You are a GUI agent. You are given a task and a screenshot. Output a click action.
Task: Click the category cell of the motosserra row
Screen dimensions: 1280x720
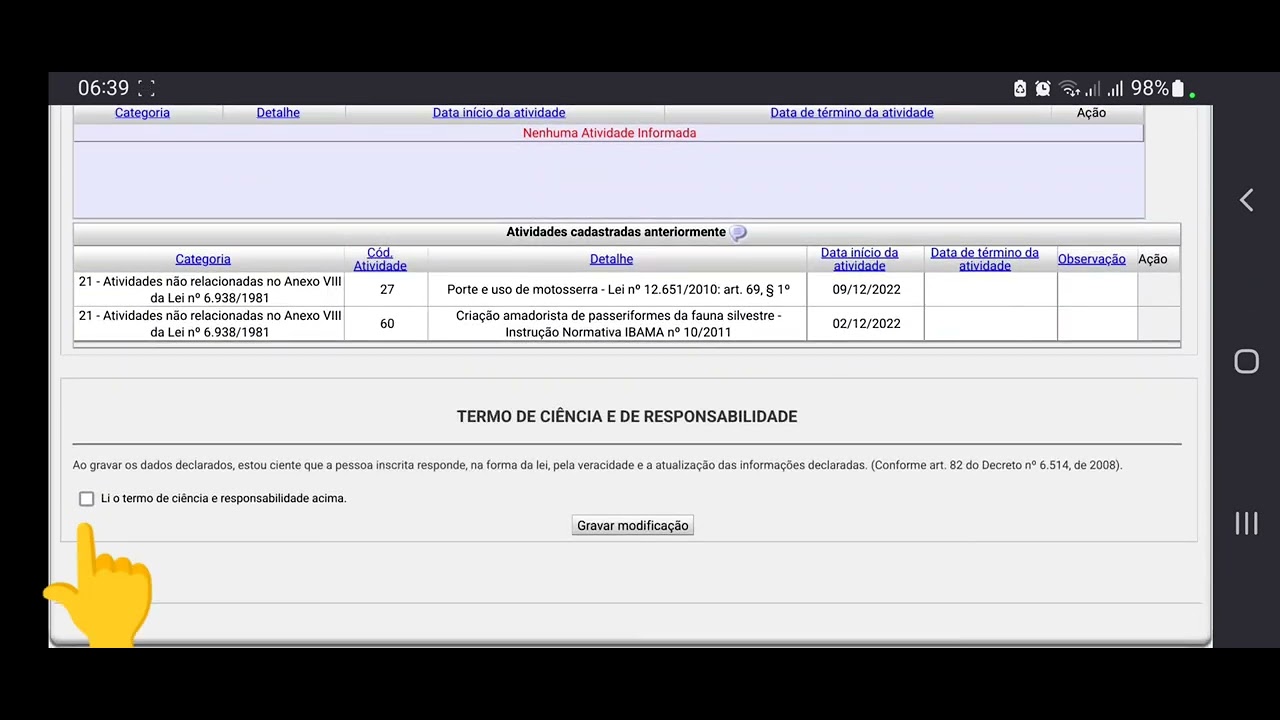[x=209, y=290]
